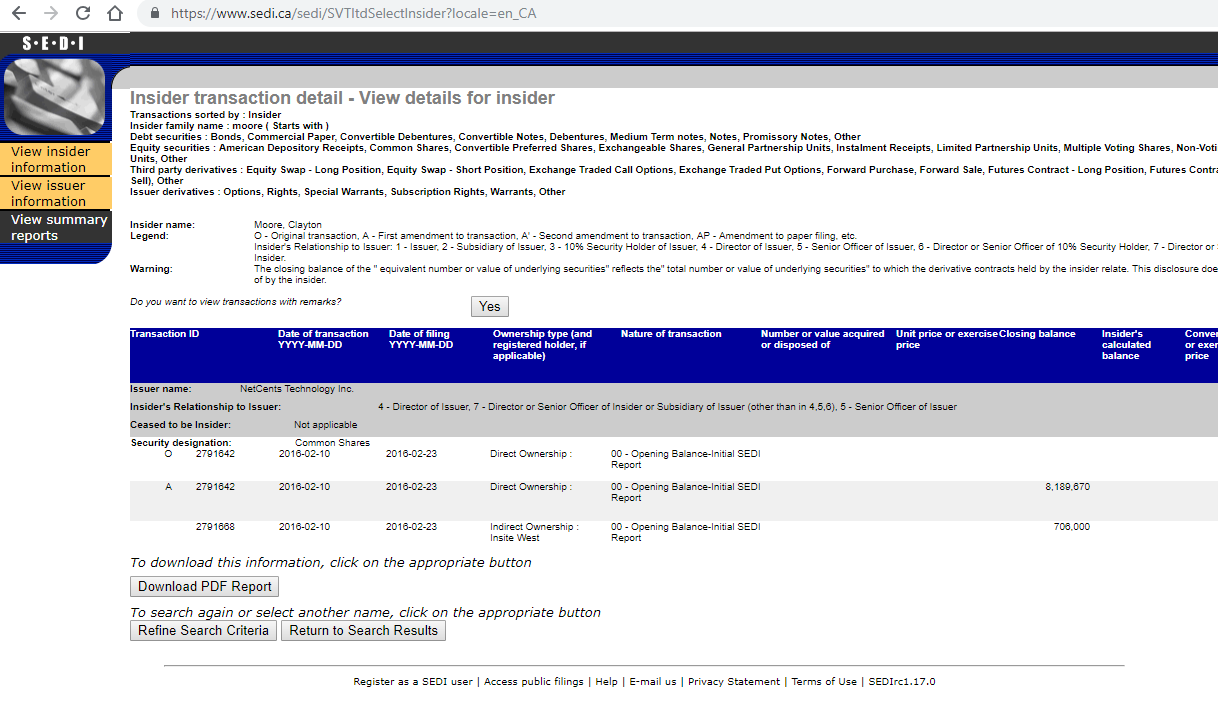This screenshot has height=714, width=1218.
Task: Click Indirect Ownership : Insite West cell
Action: click(x=534, y=532)
